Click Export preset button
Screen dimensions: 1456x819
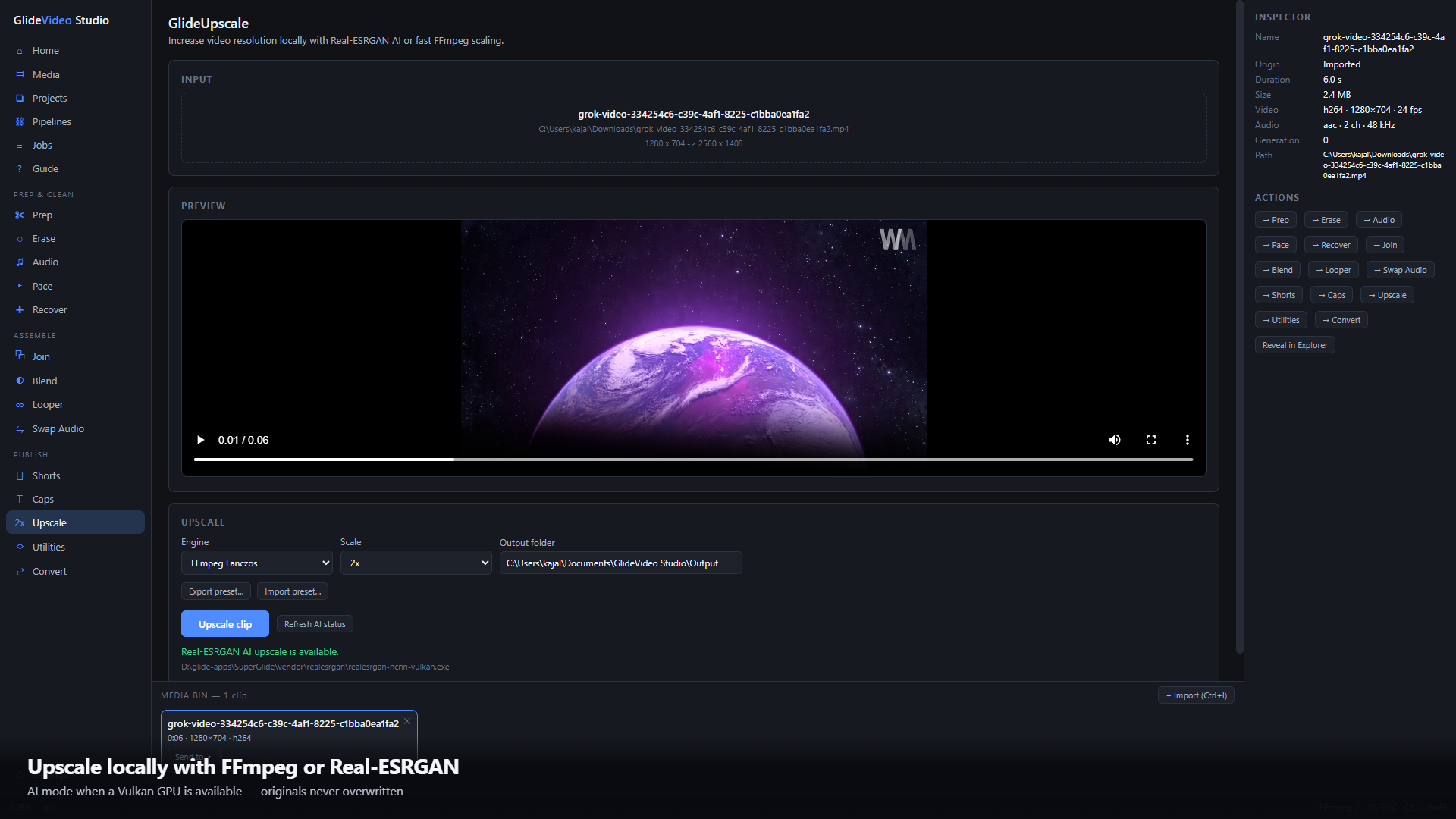pyautogui.click(x=216, y=591)
